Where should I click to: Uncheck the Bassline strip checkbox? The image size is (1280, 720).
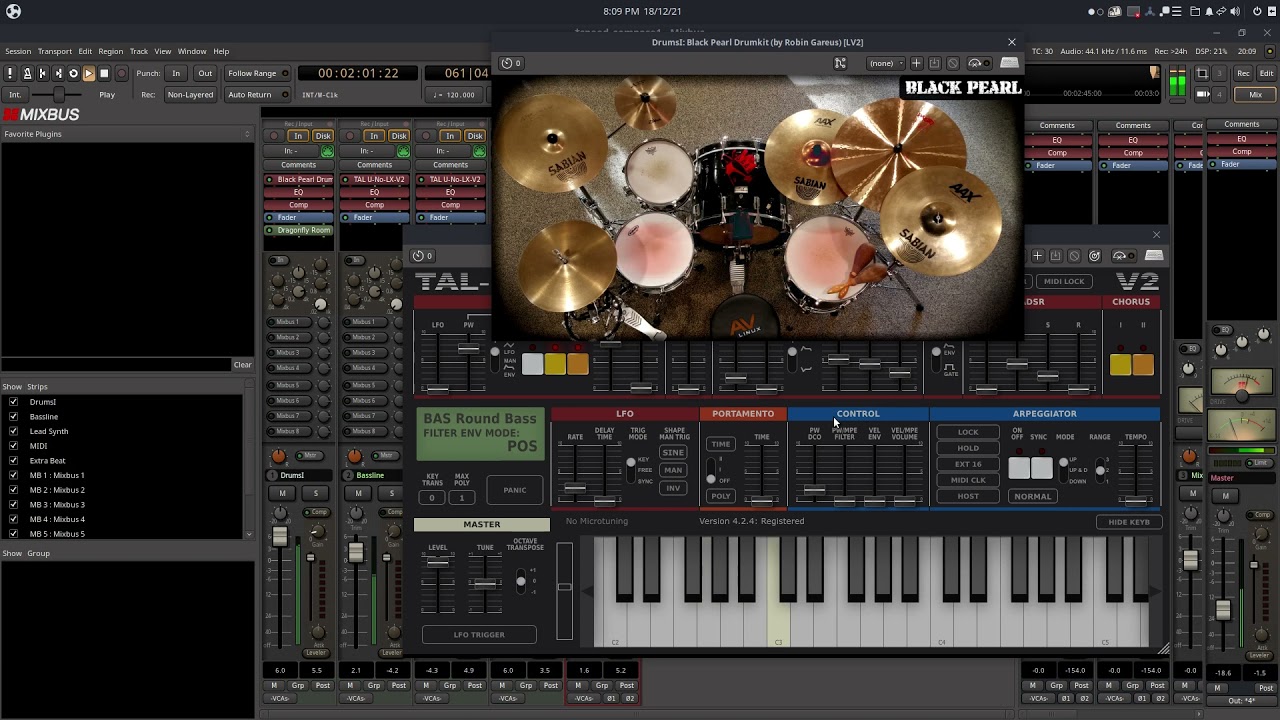13,416
